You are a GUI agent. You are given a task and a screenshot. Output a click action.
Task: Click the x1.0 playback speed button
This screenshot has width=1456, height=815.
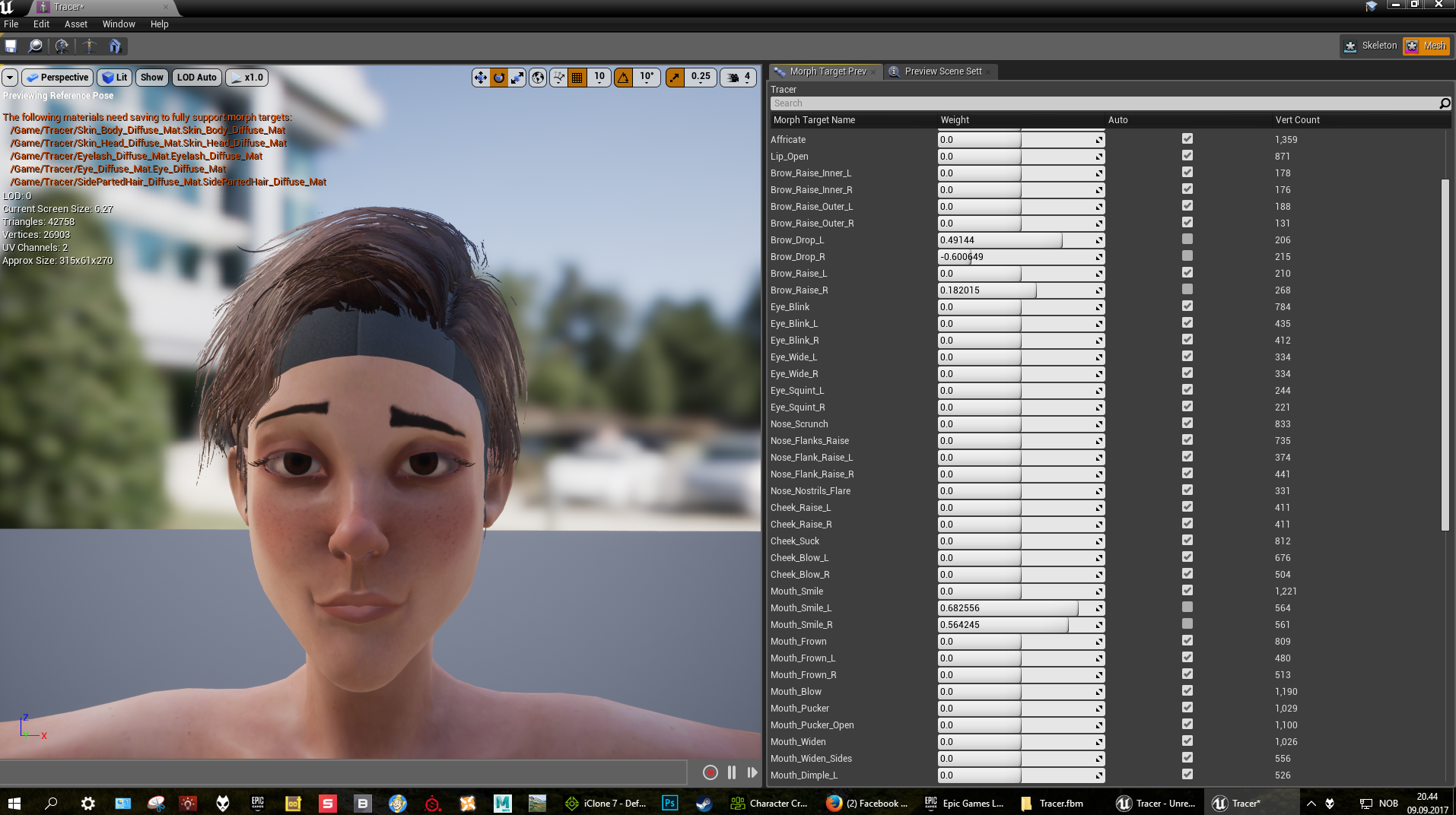tap(247, 78)
